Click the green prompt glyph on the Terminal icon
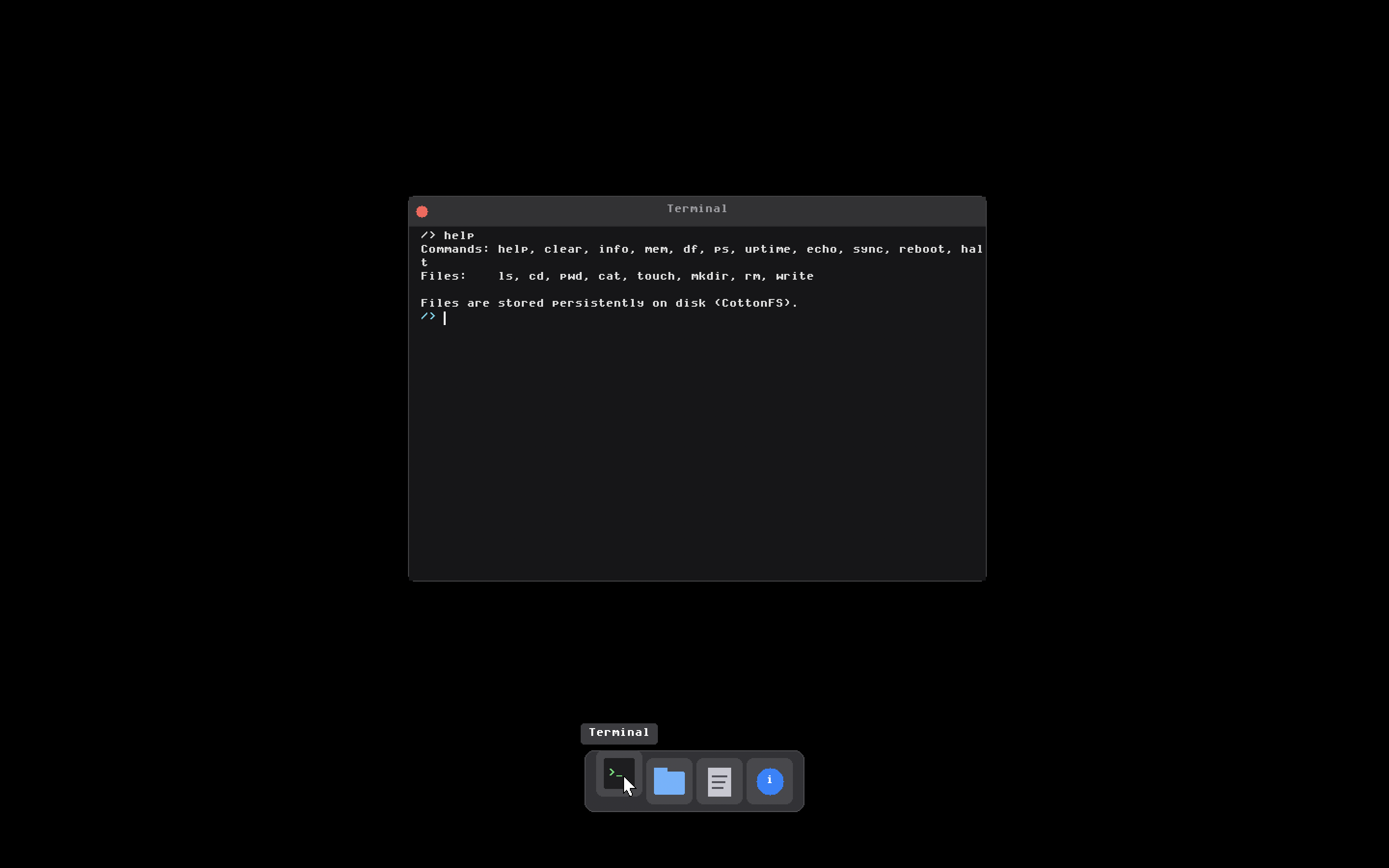Viewport: 1389px width, 868px height. click(615, 774)
